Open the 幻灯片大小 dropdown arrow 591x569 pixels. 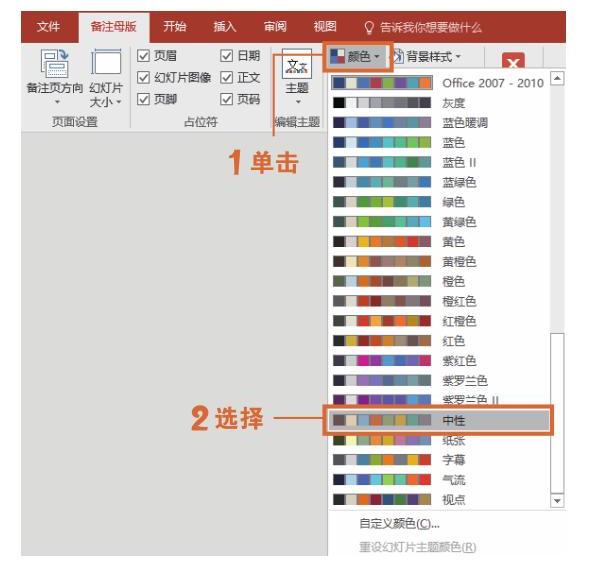[118, 102]
